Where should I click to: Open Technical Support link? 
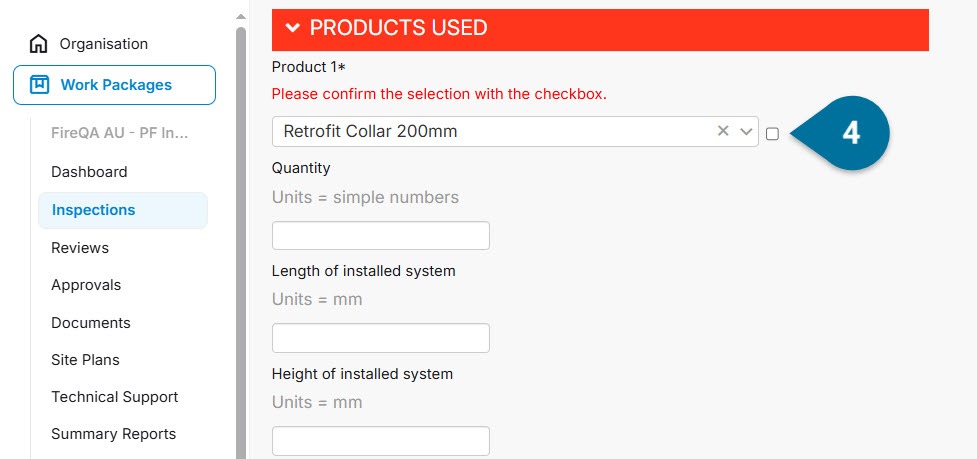[115, 397]
